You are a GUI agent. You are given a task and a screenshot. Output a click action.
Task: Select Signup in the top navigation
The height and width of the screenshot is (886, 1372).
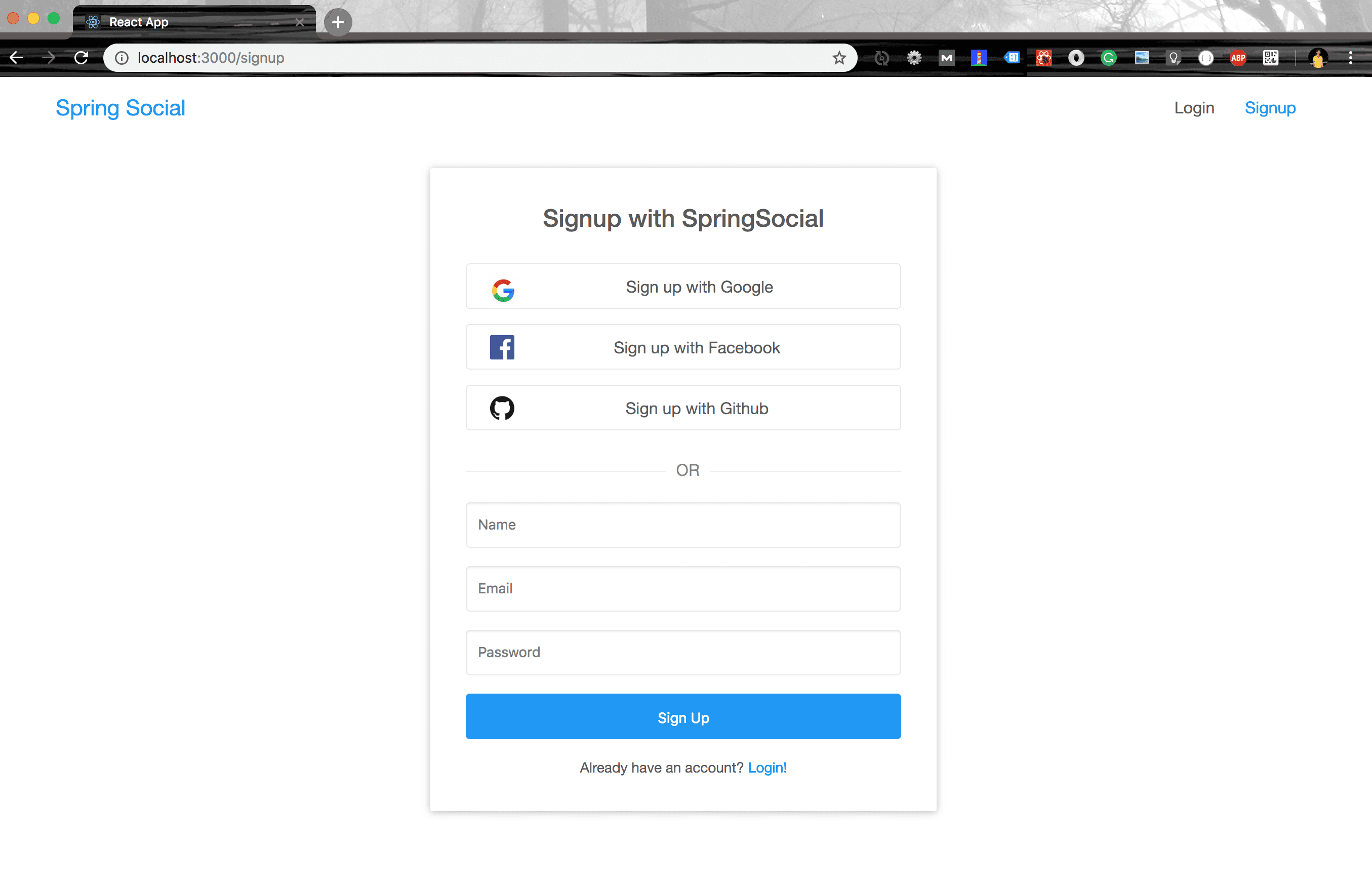point(1270,107)
